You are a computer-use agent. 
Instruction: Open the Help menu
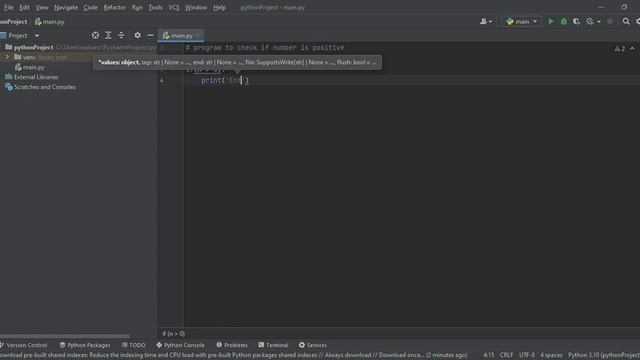[x=219, y=7]
